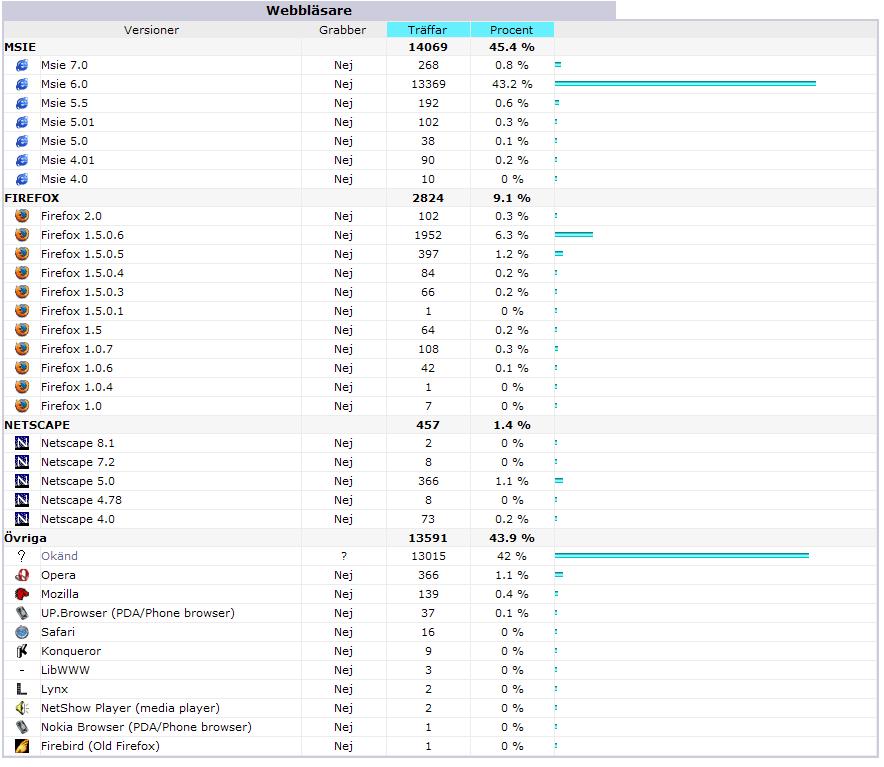Click the 45.4 % MSIE percentage

[x=512, y=47]
